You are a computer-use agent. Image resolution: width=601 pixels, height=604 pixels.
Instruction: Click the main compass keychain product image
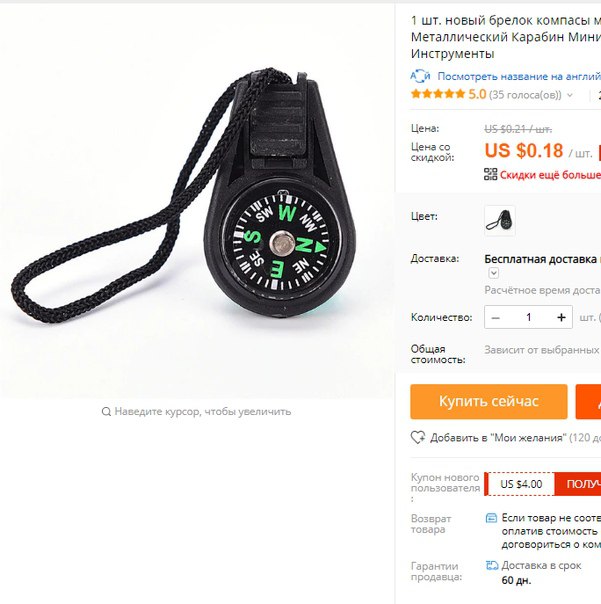click(x=197, y=200)
